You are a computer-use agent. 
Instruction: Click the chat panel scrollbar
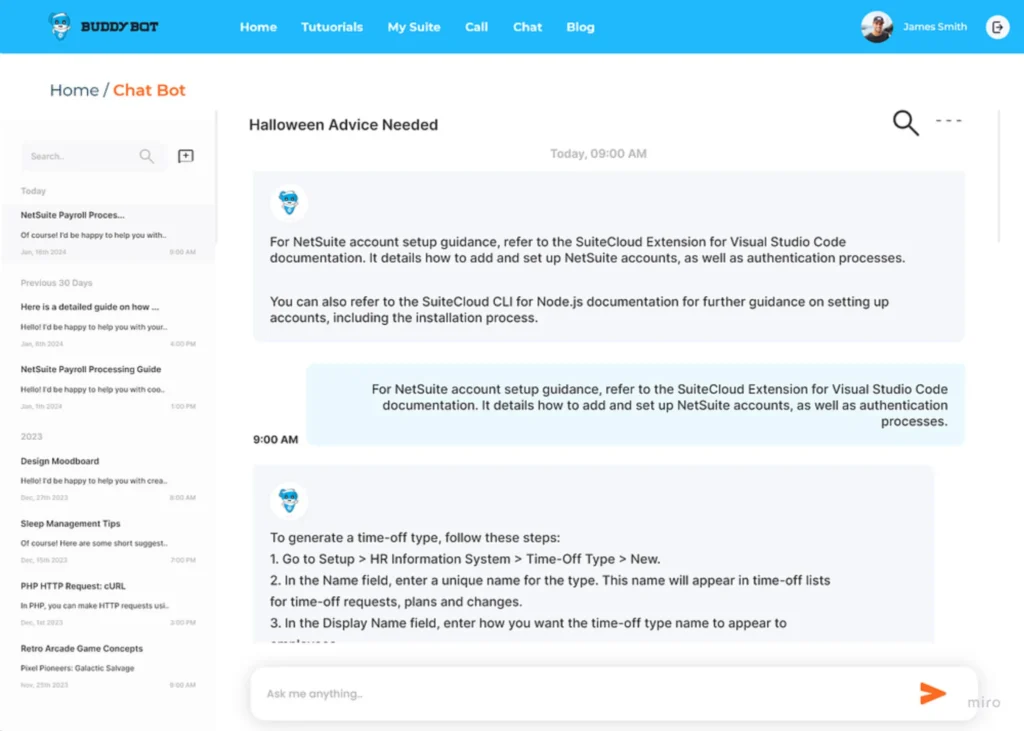[x=999, y=176]
